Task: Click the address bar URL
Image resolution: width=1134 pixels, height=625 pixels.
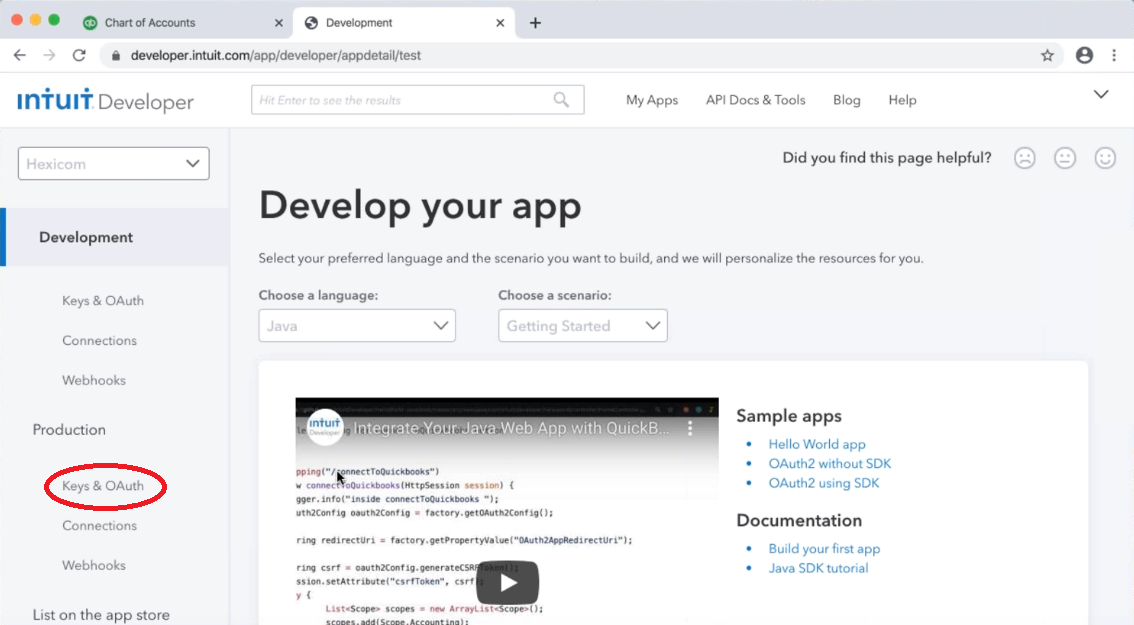Action: tap(276, 55)
